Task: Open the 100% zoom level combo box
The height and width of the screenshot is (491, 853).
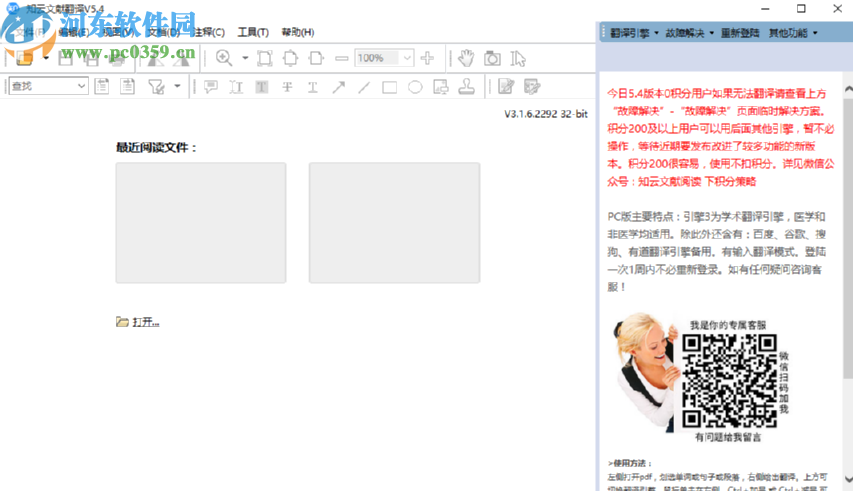Action: [x=384, y=58]
